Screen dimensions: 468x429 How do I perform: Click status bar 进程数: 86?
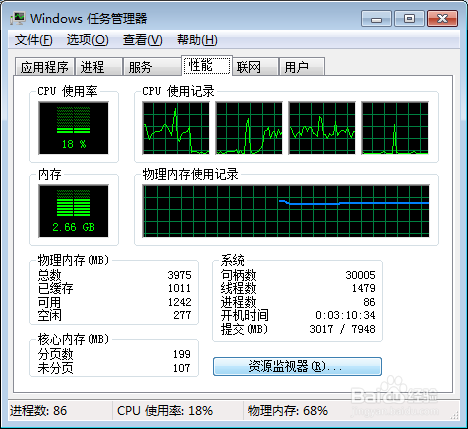[39, 411]
